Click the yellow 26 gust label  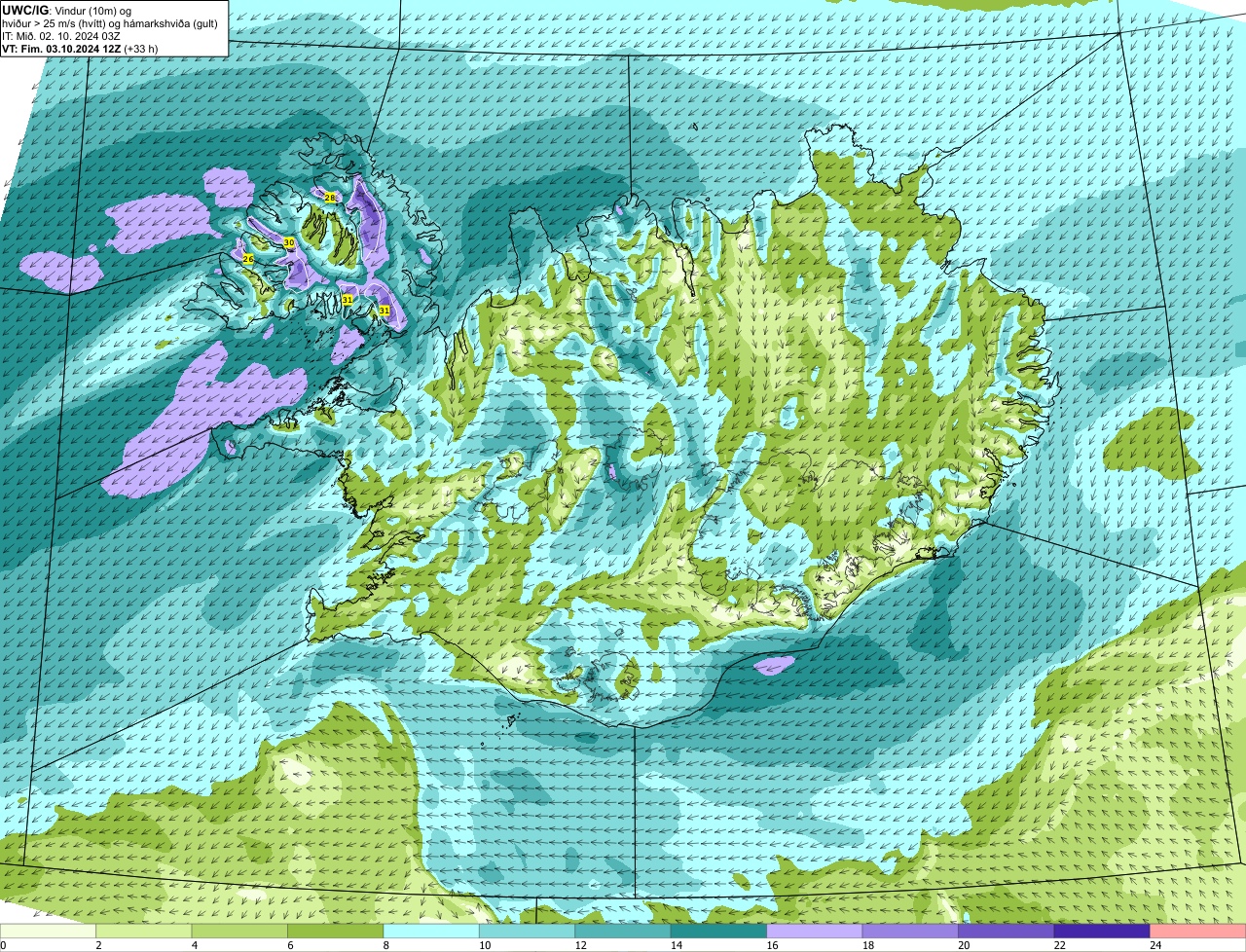(x=248, y=259)
